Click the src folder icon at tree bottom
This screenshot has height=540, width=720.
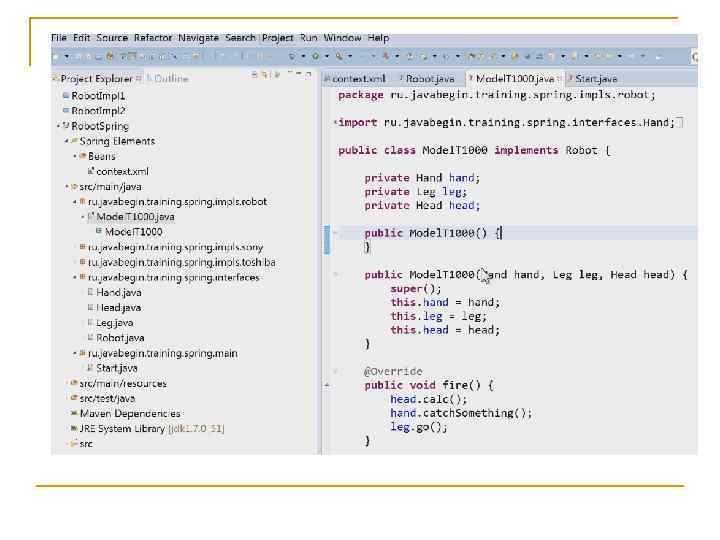tap(73, 444)
